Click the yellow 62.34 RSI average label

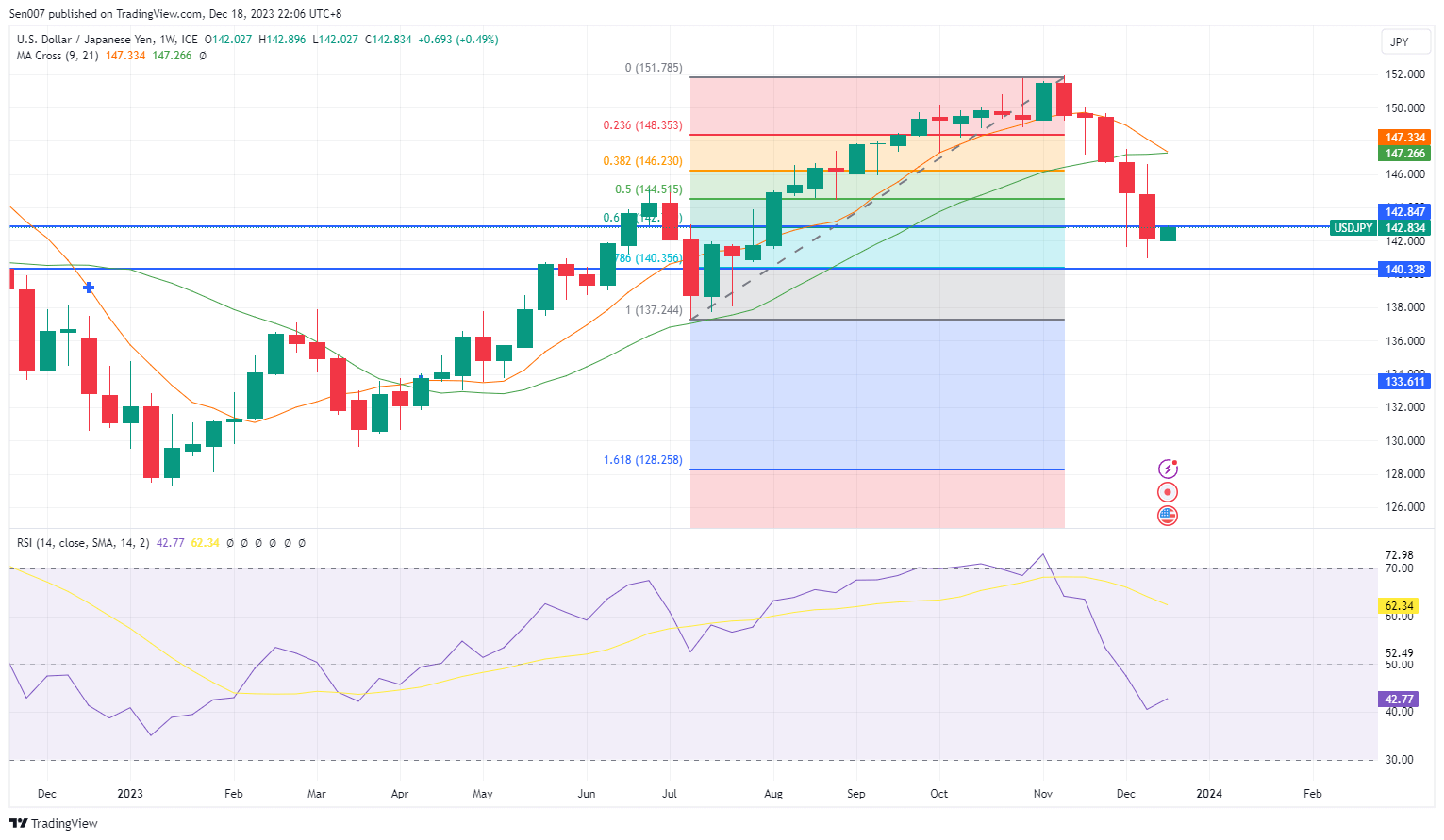(x=1399, y=606)
